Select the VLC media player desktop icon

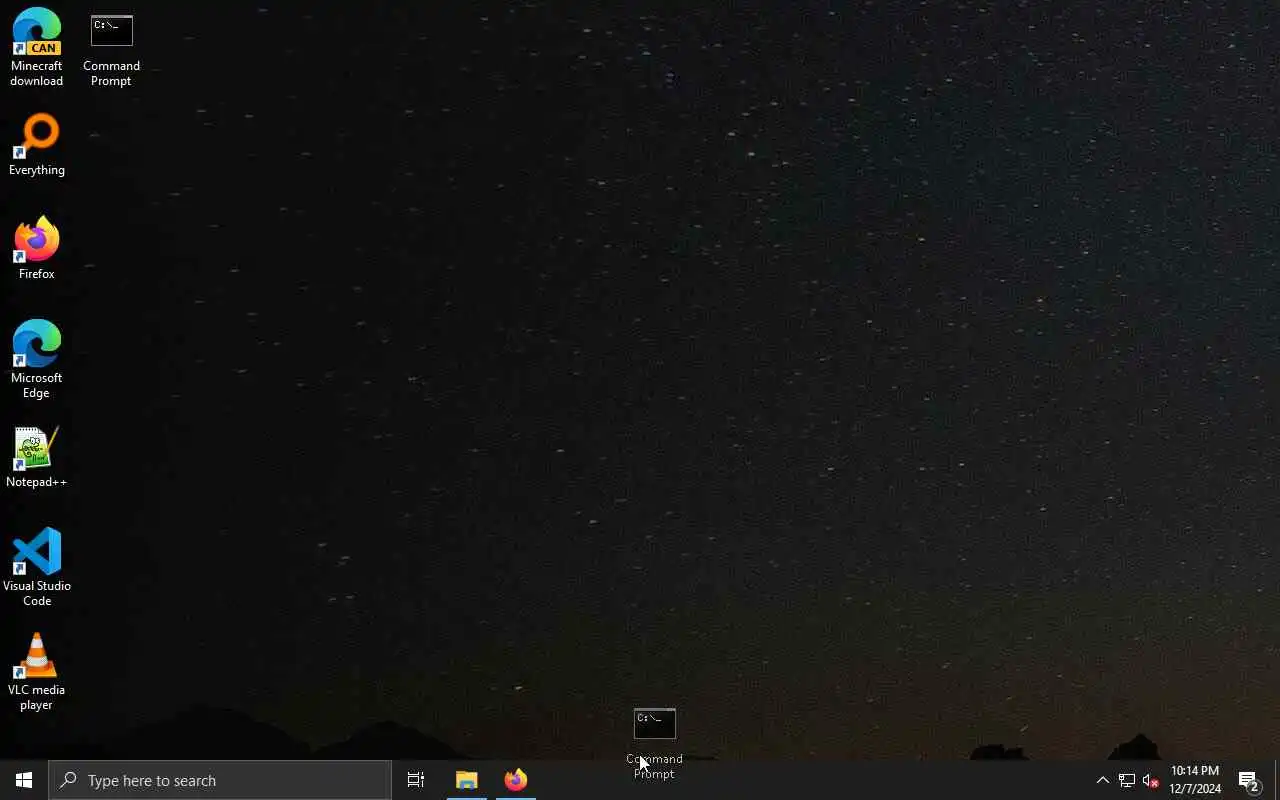click(x=37, y=671)
